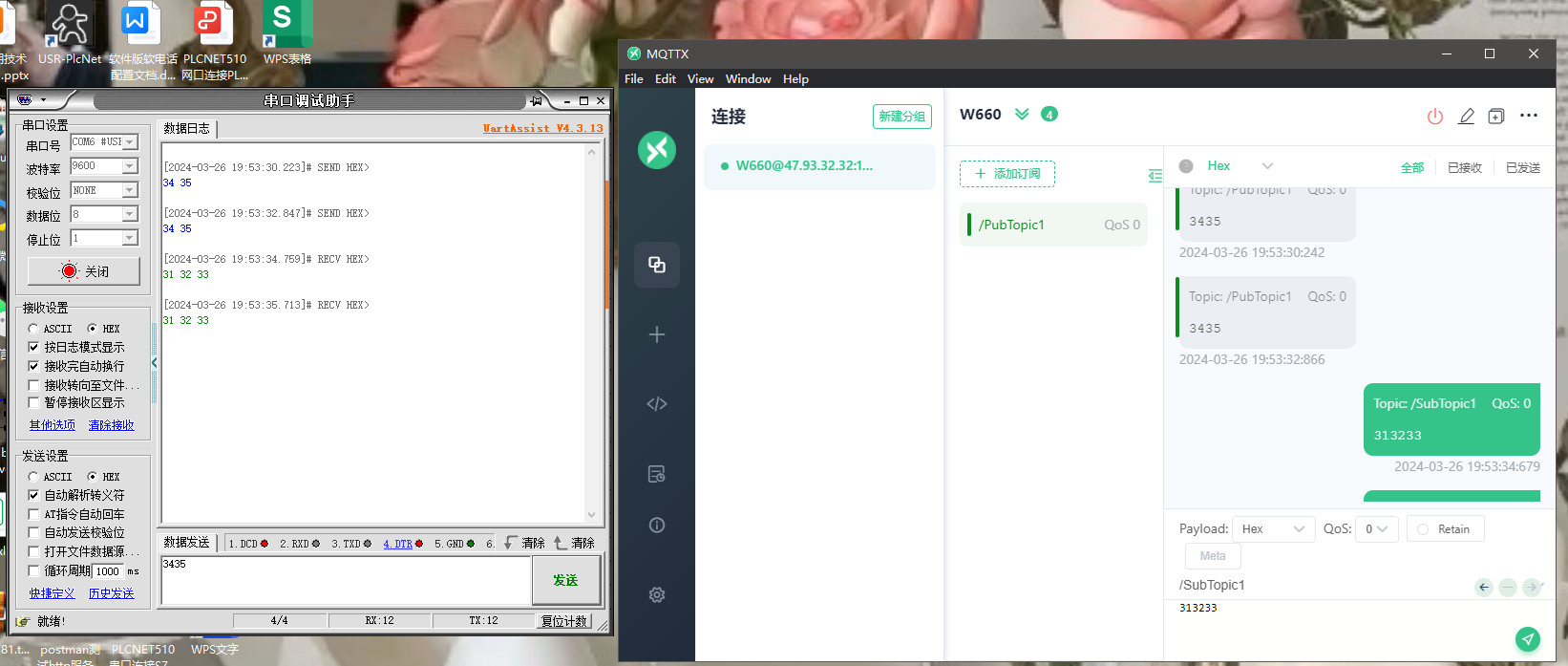Enable 暂停接收区显示 checkbox
The height and width of the screenshot is (666, 1568).
click(x=34, y=402)
